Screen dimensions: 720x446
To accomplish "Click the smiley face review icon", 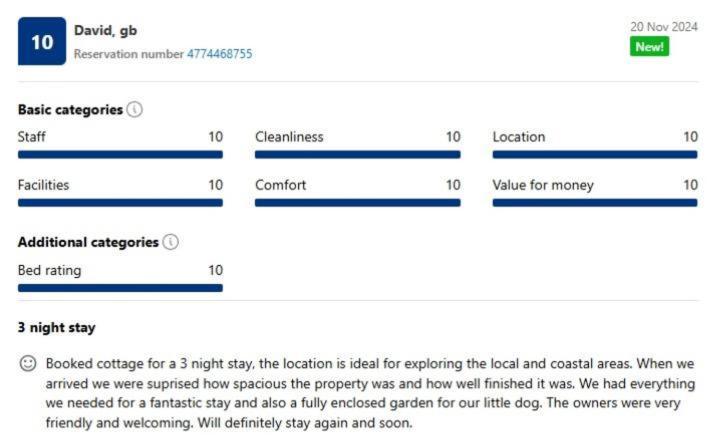I will pyautogui.click(x=28, y=363).
